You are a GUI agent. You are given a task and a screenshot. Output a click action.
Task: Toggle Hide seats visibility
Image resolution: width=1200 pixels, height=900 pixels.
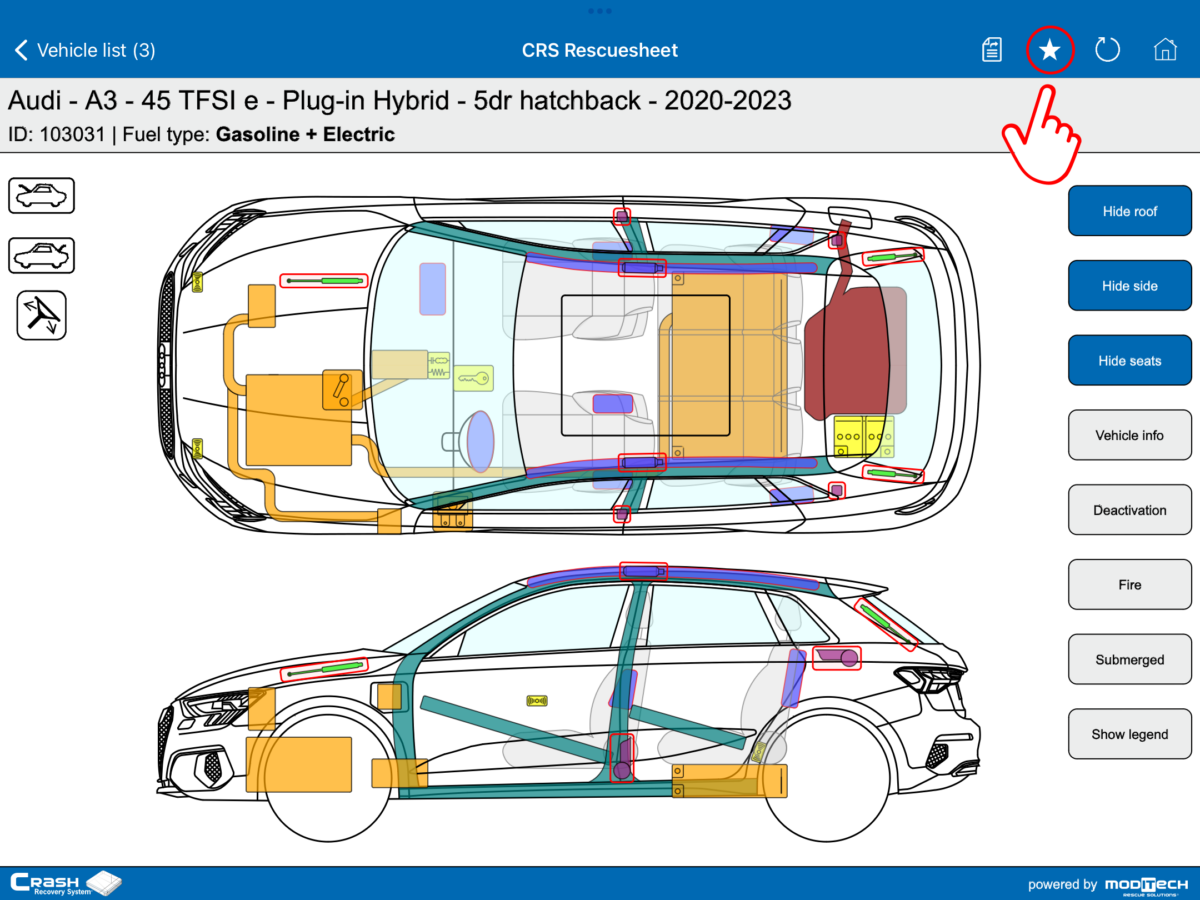(x=1129, y=360)
